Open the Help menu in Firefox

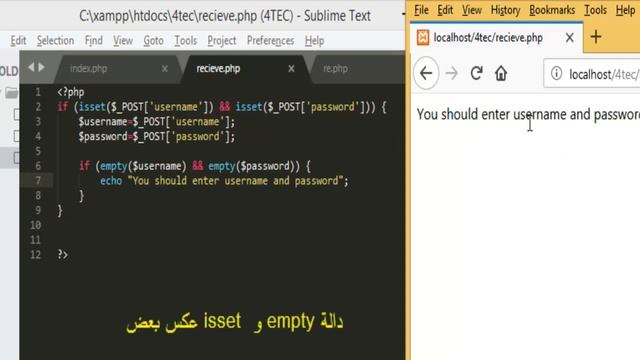625,10
